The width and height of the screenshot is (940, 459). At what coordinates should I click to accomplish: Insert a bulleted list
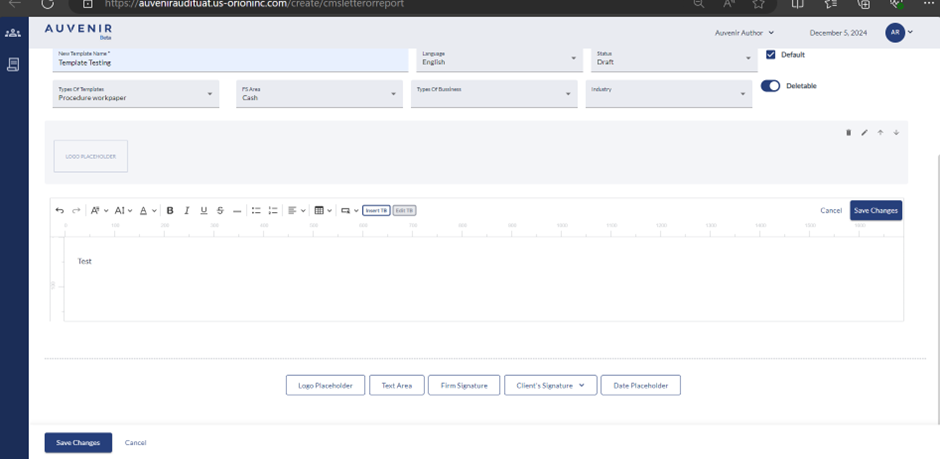(x=256, y=211)
